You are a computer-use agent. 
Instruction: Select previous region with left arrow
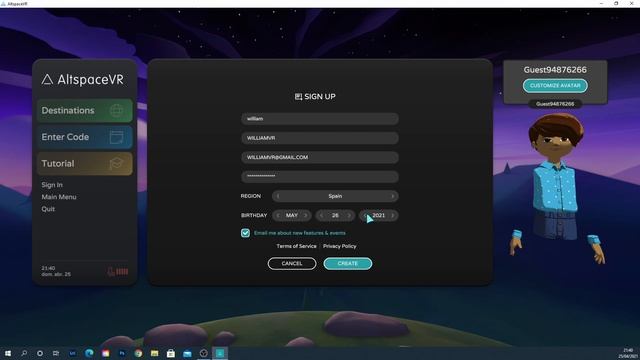pos(278,196)
